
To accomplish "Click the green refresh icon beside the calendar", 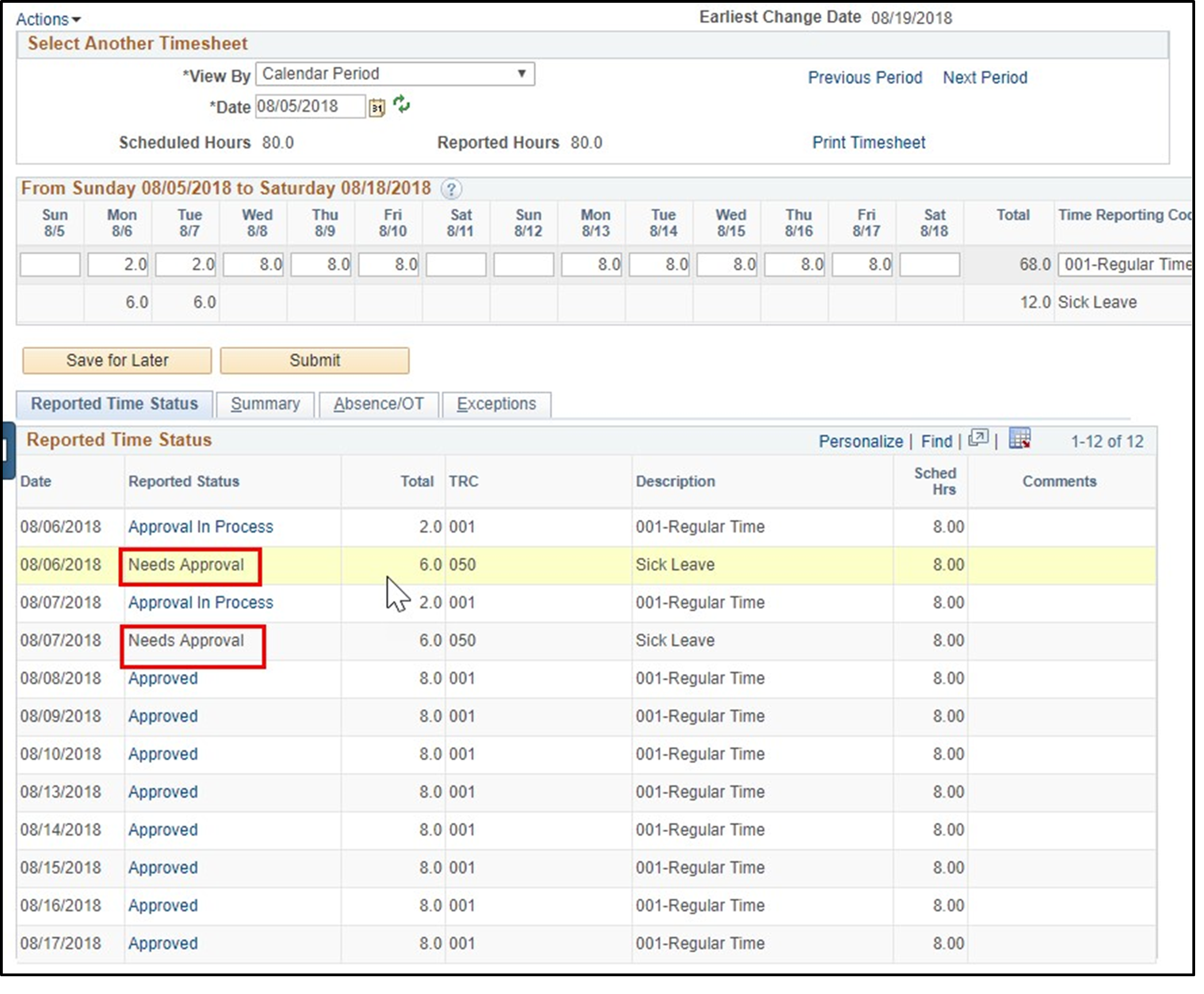I will coord(403,105).
